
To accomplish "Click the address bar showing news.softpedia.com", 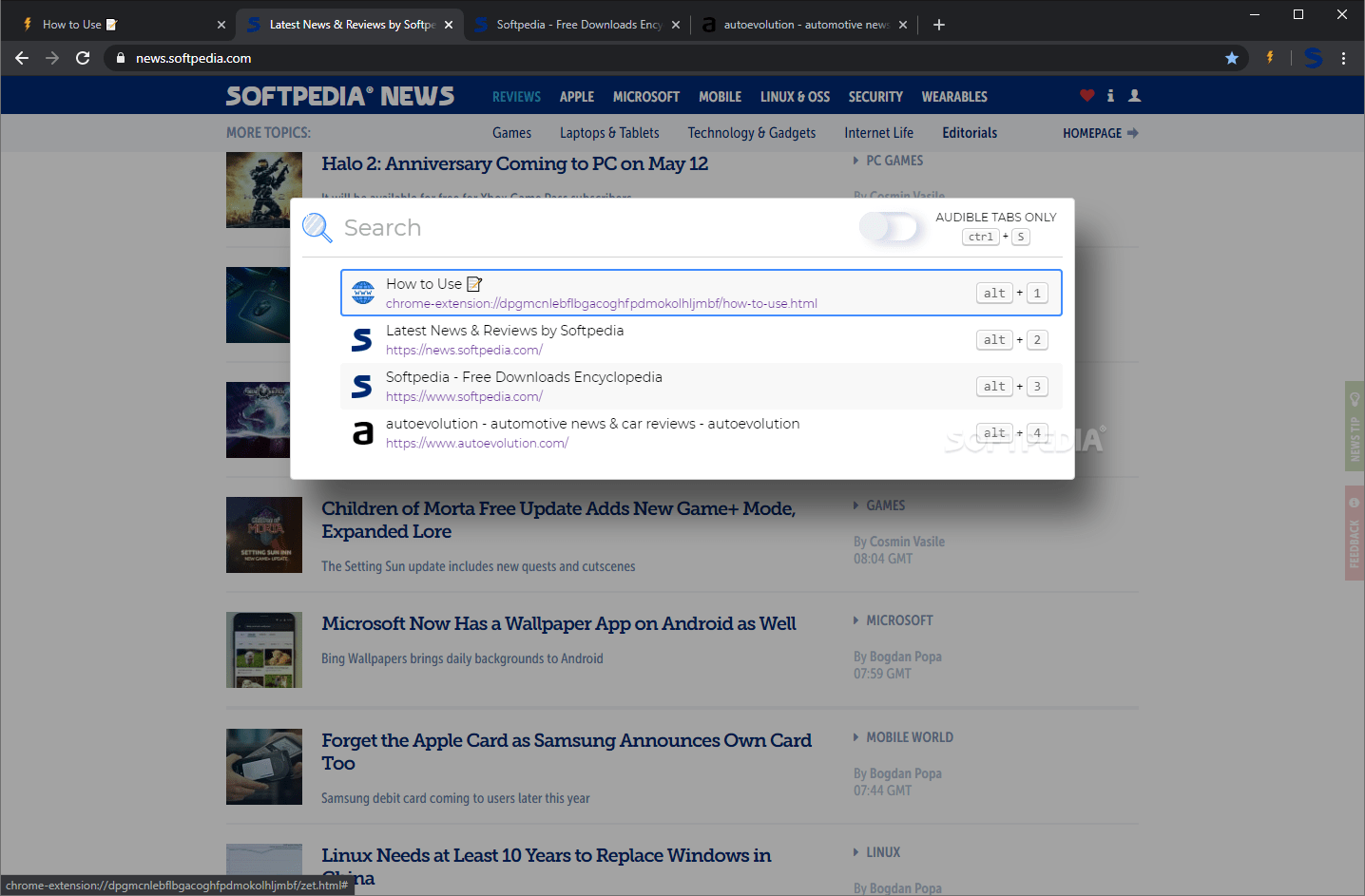I will [675, 58].
